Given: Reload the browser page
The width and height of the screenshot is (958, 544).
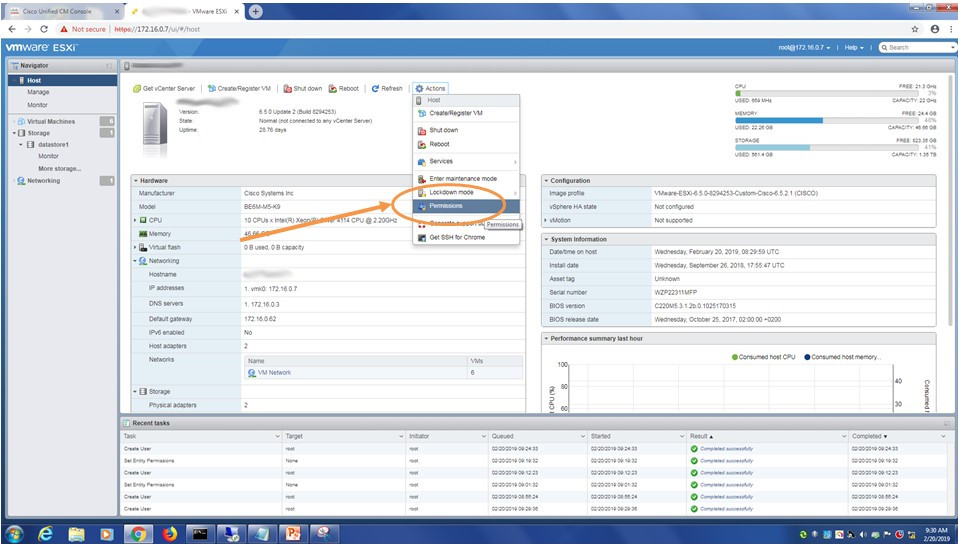Looking at the screenshot, I should (44, 29).
